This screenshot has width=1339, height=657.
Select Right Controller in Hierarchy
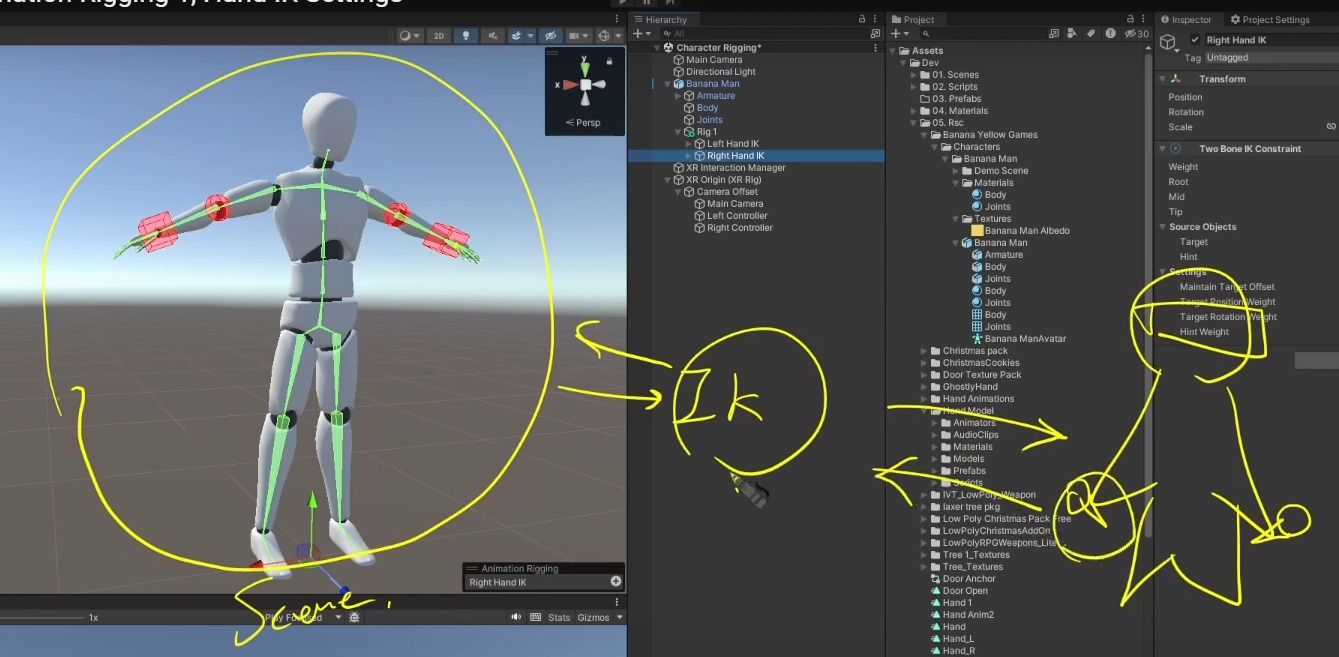[x=740, y=228]
